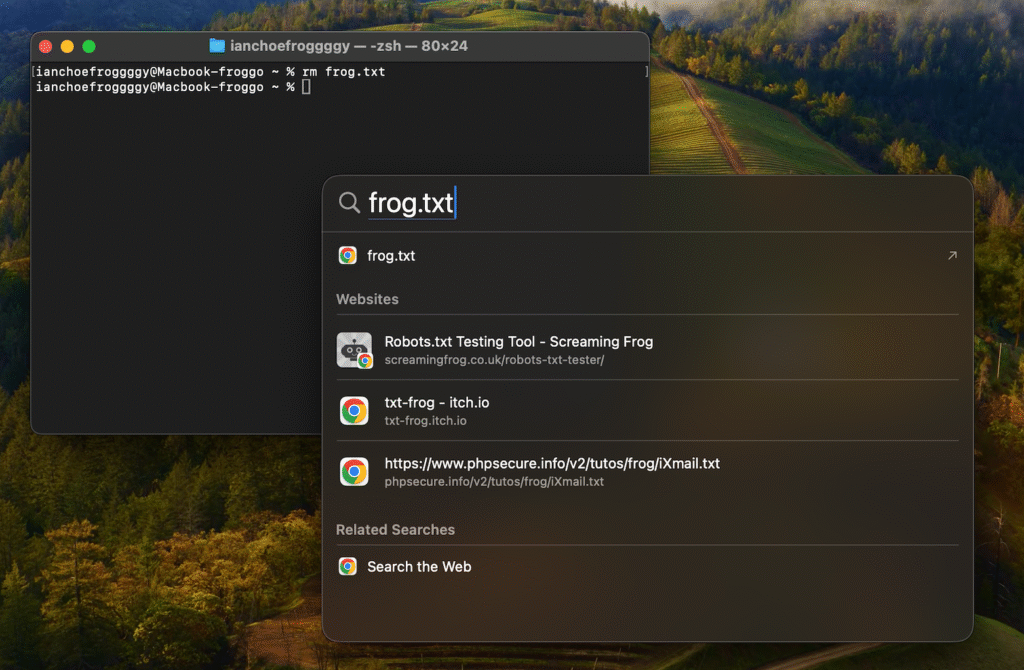This screenshot has width=1024, height=670.
Task: Click the robot icon for Robots.txt Testing Tool
Action: point(354,350)
